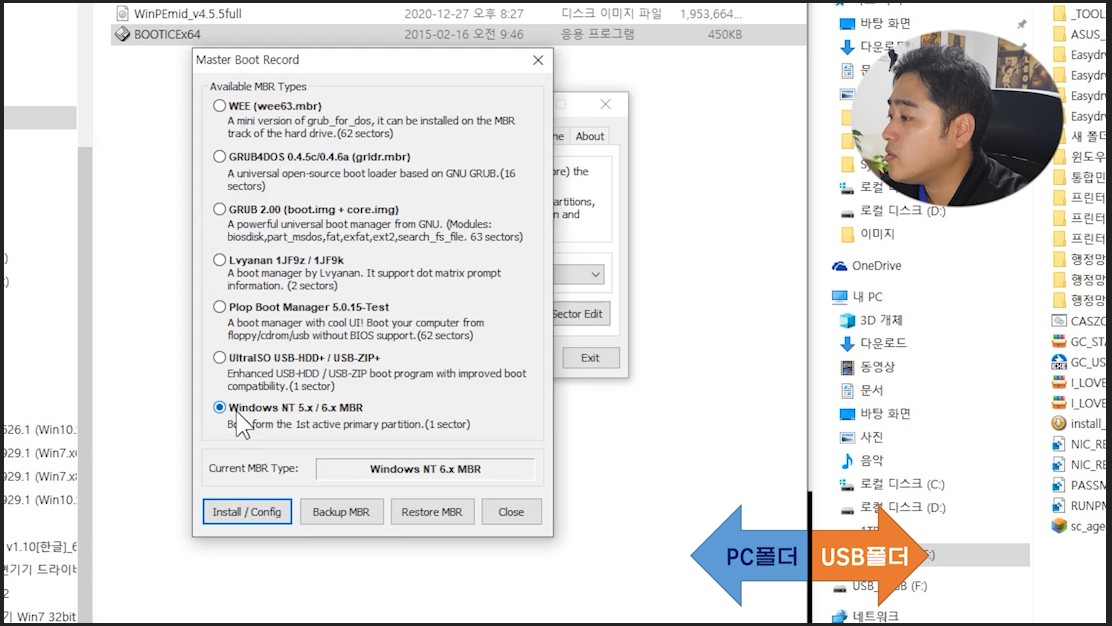The height and width of the screenshot is (626, 1112).
Task: Click the pin icon beside 바탕 화면
Action: (1021, 23)
